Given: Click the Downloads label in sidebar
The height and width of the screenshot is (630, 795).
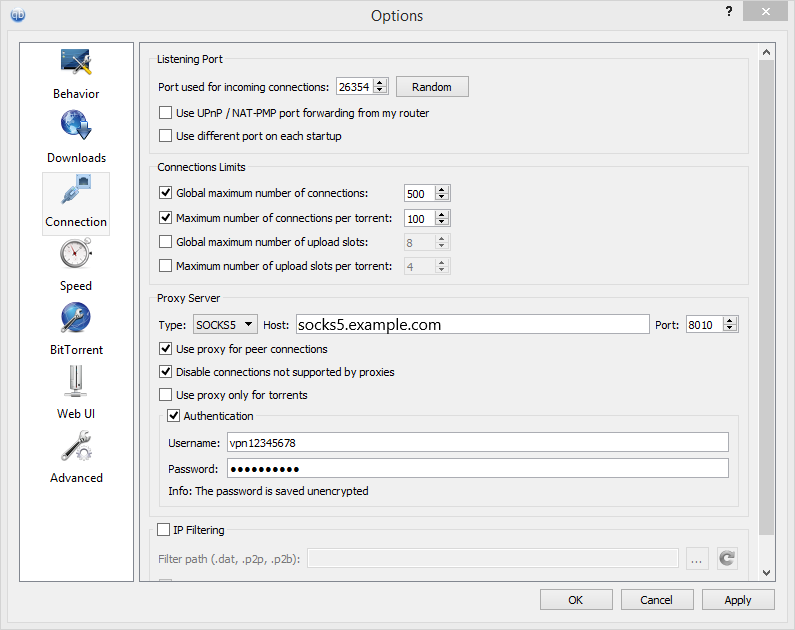Looking at the screenshot, I should coord(76,158).
